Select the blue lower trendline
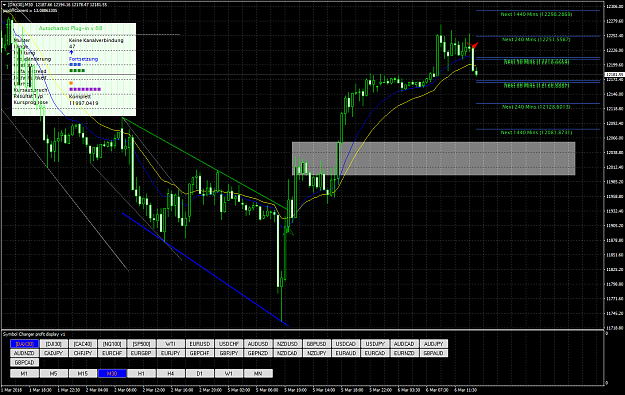Viewport: 625px width, 395px height. point(205,269)
